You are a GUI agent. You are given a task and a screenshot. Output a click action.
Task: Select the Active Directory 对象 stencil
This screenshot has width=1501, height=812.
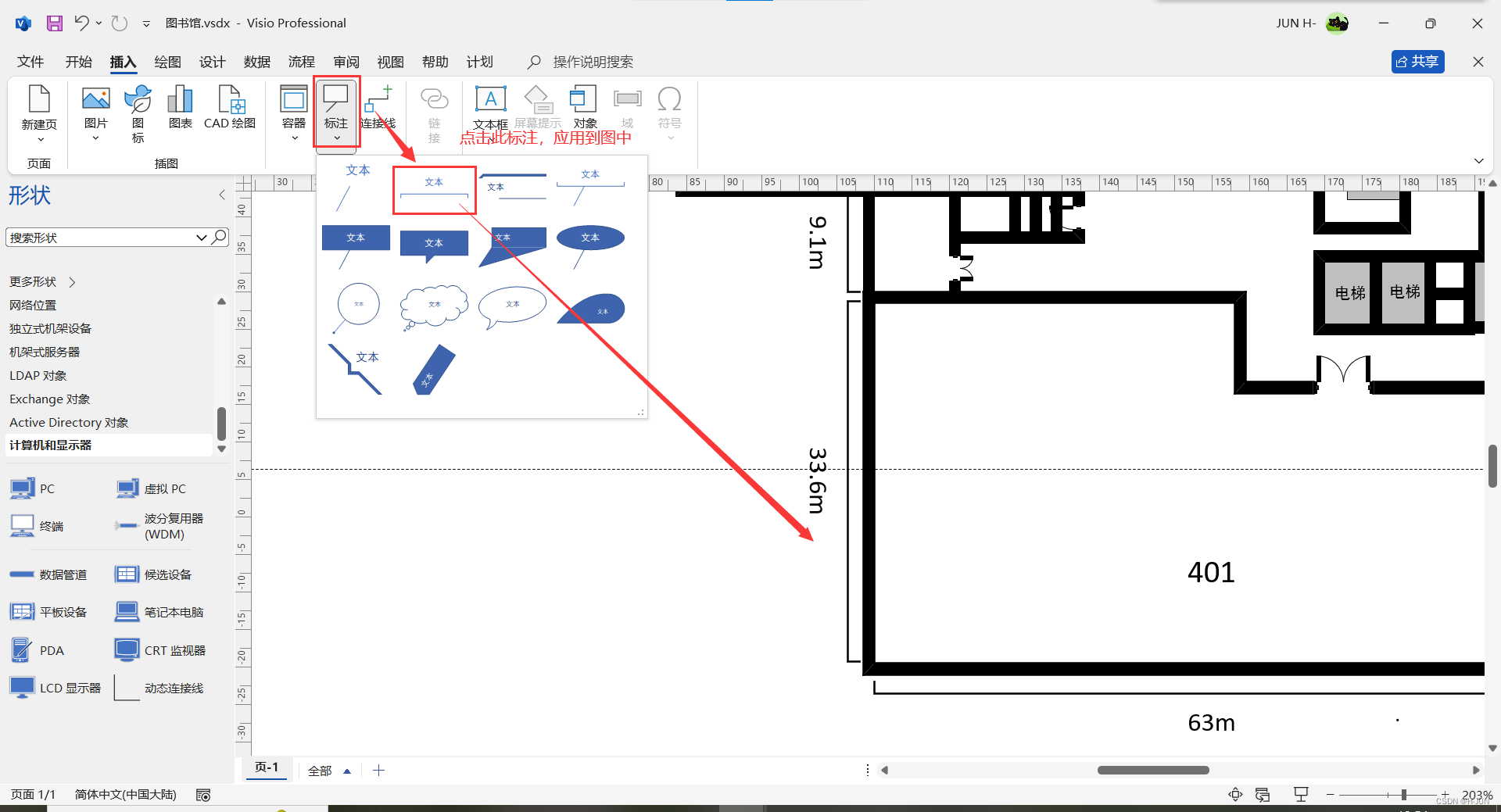tap(69, 422)
